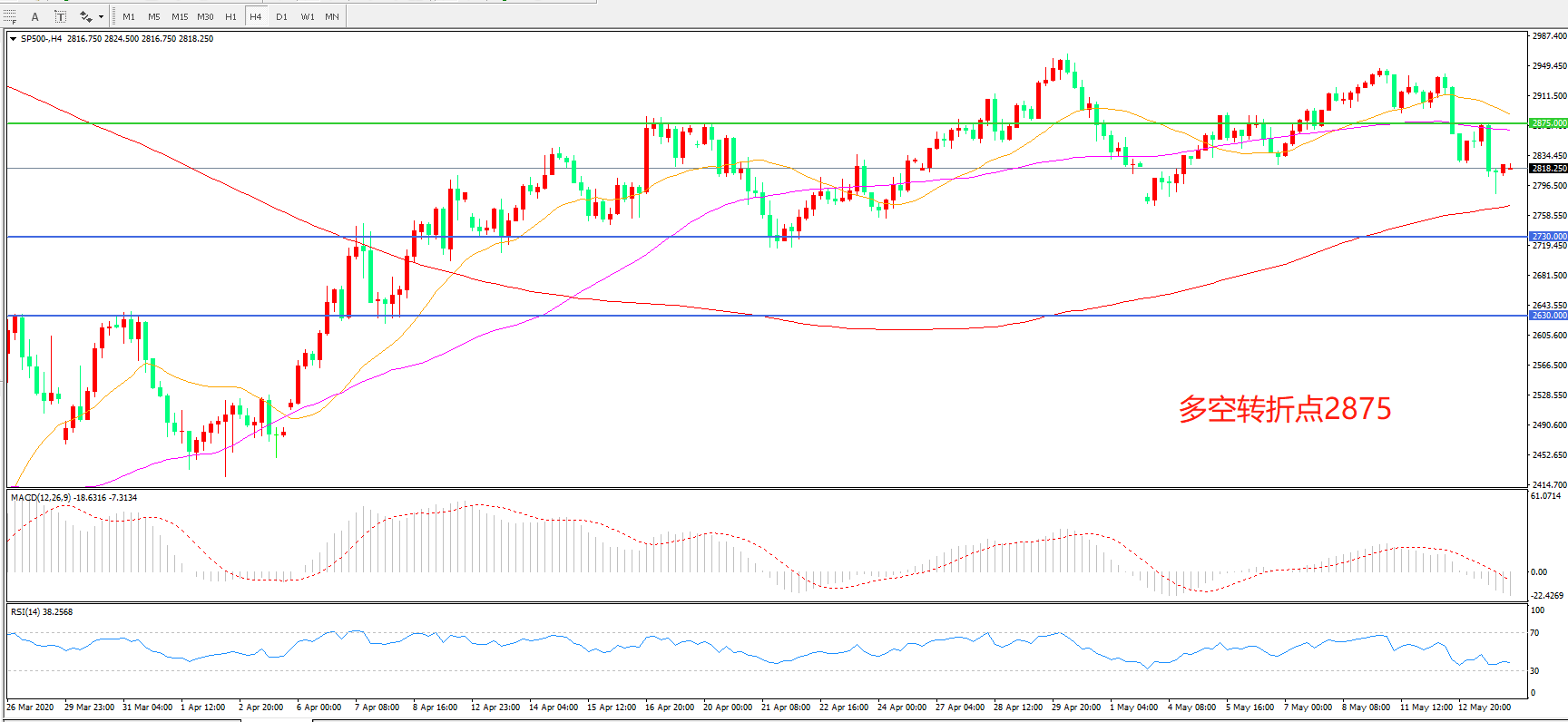
Task: Switch to M1 timeframe
Action: (x=129, y=16)
